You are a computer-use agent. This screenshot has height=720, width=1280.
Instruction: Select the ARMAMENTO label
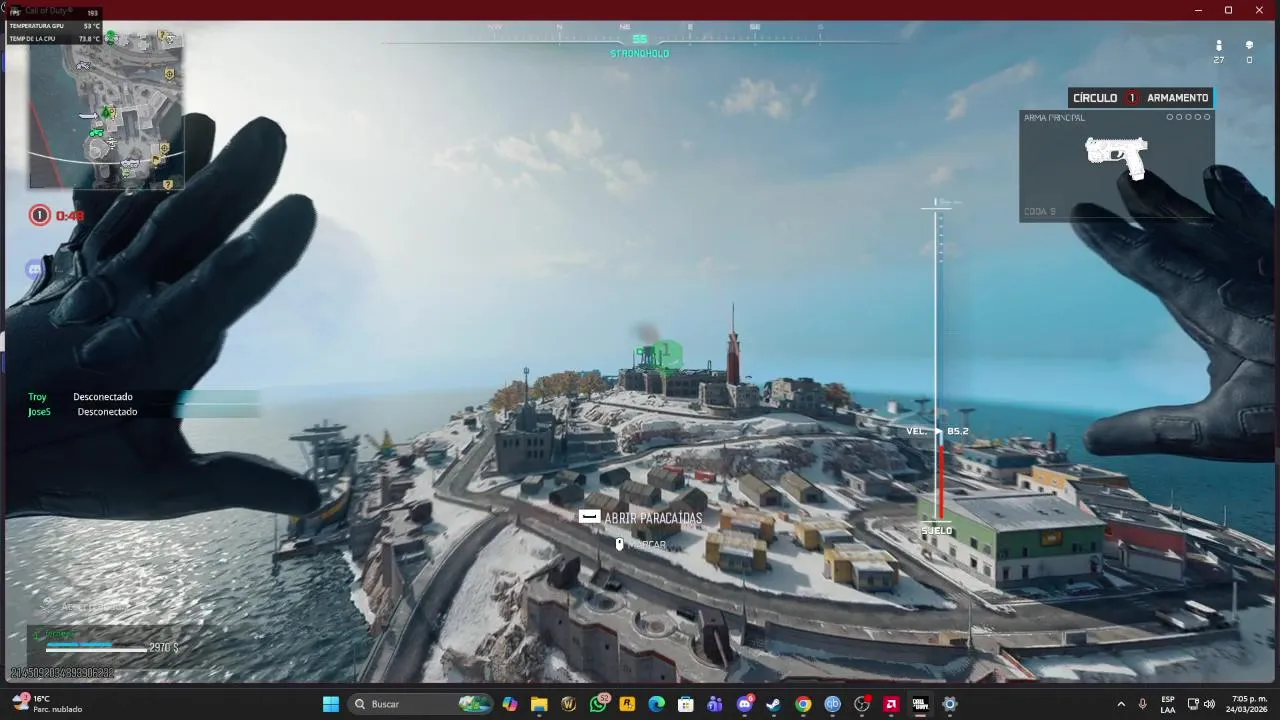[1178, 98]
